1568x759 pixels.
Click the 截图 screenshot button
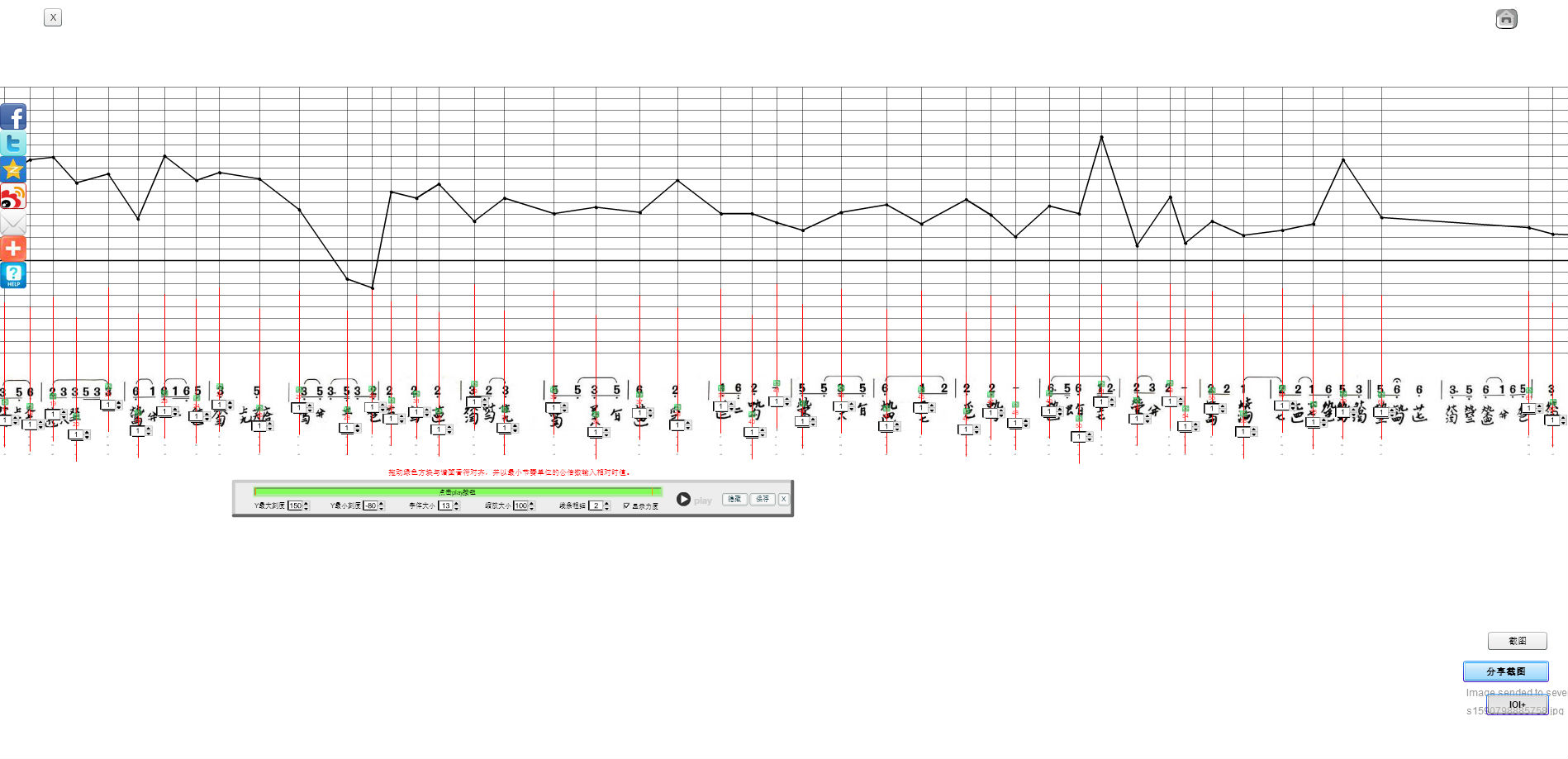point(1517,641)
